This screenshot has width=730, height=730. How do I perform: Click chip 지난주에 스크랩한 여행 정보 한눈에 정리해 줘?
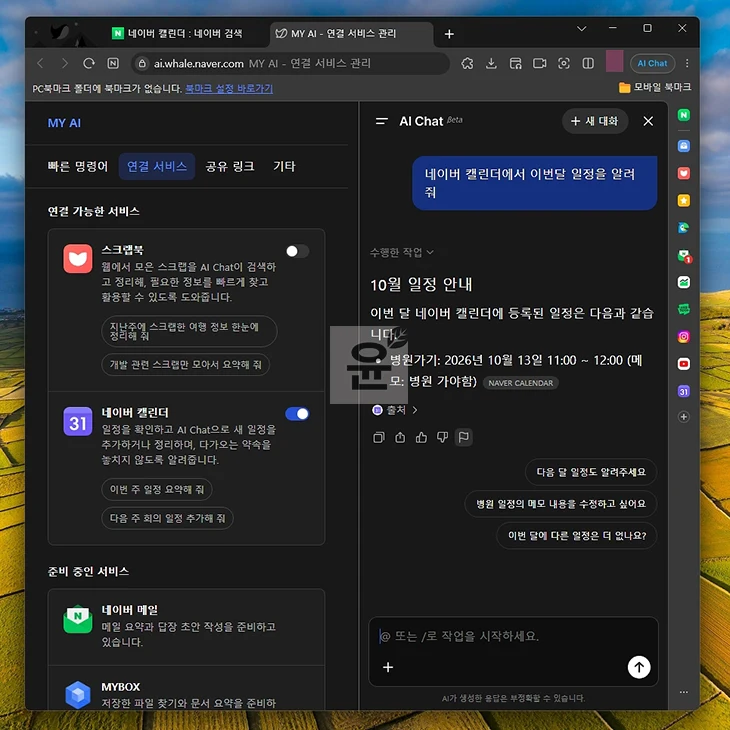click(189, 331)
